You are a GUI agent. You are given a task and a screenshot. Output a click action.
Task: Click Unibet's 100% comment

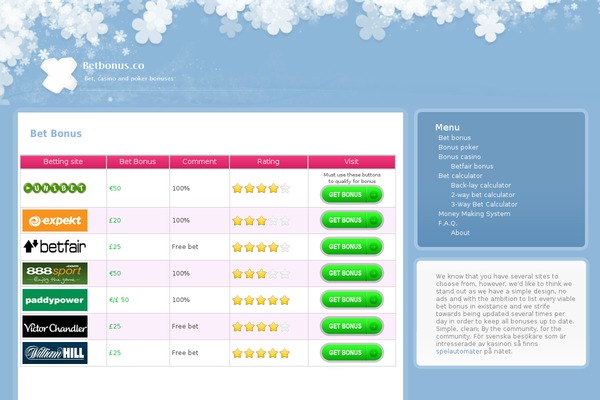click(x=181, y=188)
